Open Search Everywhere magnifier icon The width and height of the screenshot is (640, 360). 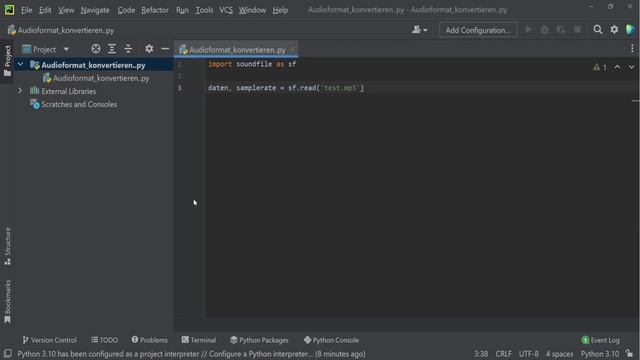point(598,29)
